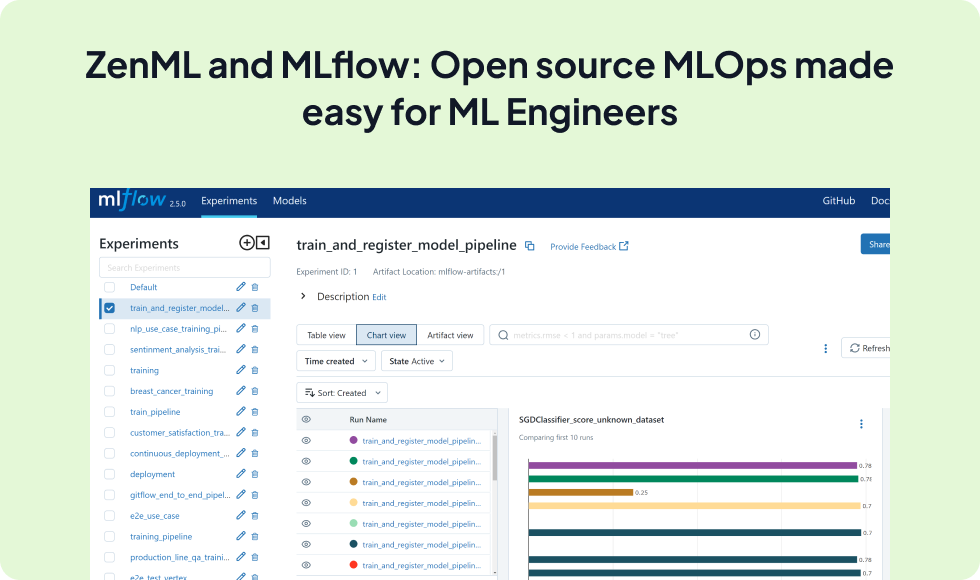The image size is (980, 580).
Task: Switch to Artifact view
Action: (451, 335)
